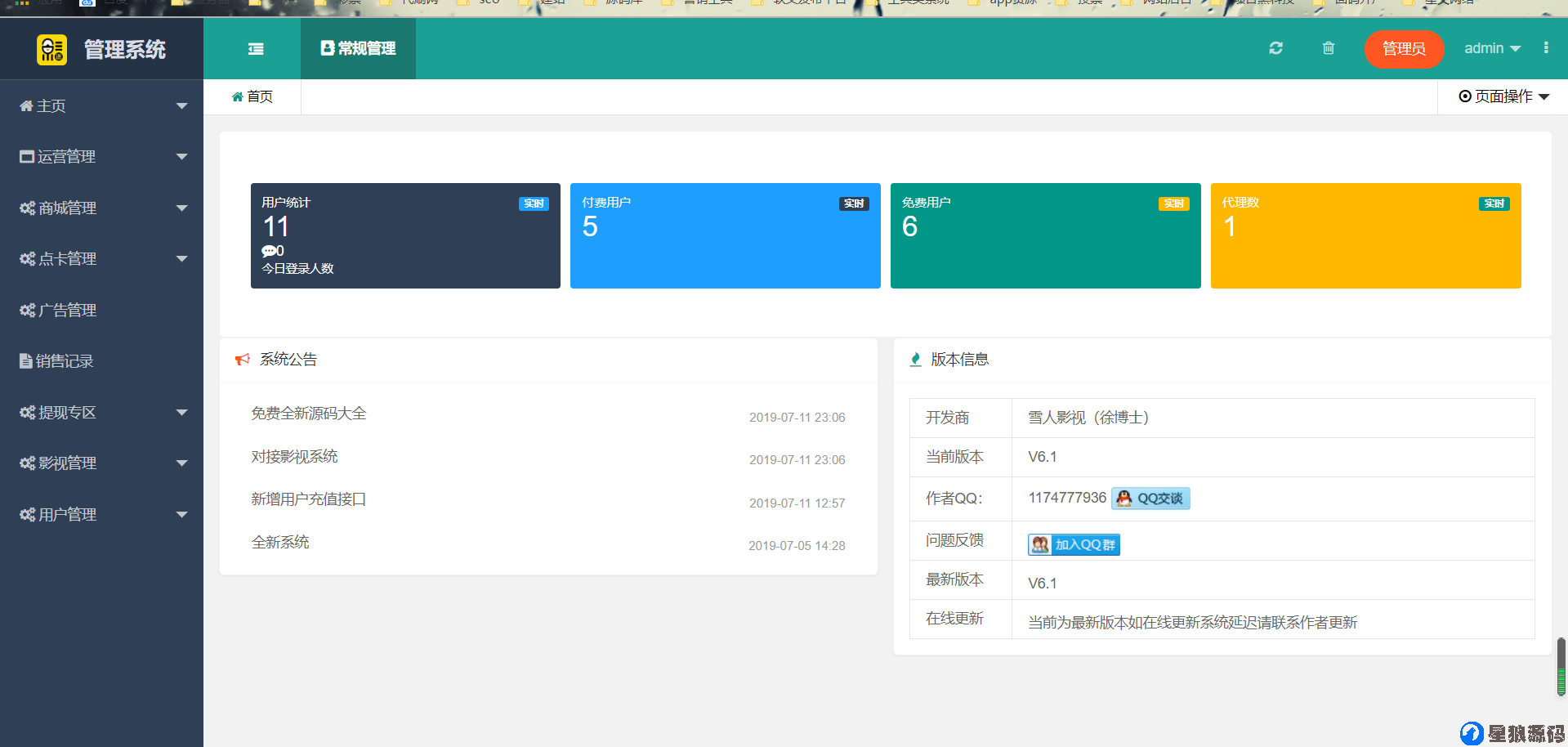The width and height of the screenshot is (1568, 747).
Task: Click the 问题反馈 row label
Action: [954, 540]
